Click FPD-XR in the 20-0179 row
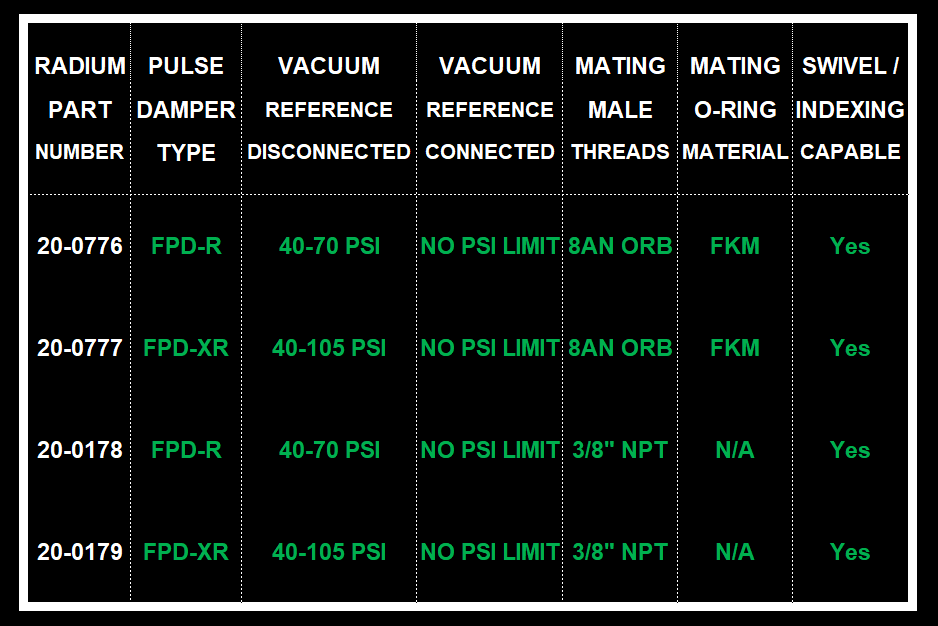 click(186, 552)
